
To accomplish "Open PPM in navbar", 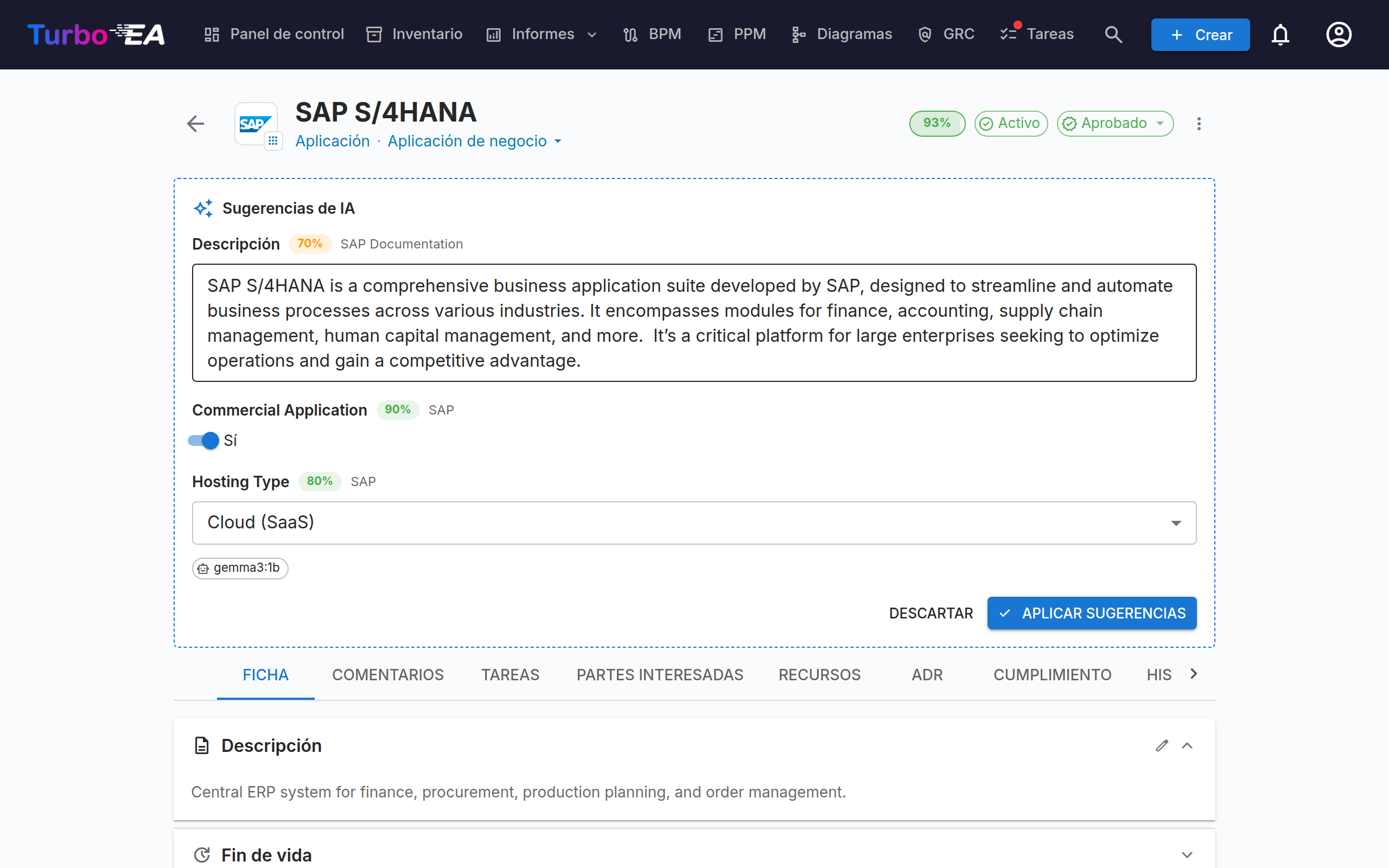I will [x=737, y=34].
